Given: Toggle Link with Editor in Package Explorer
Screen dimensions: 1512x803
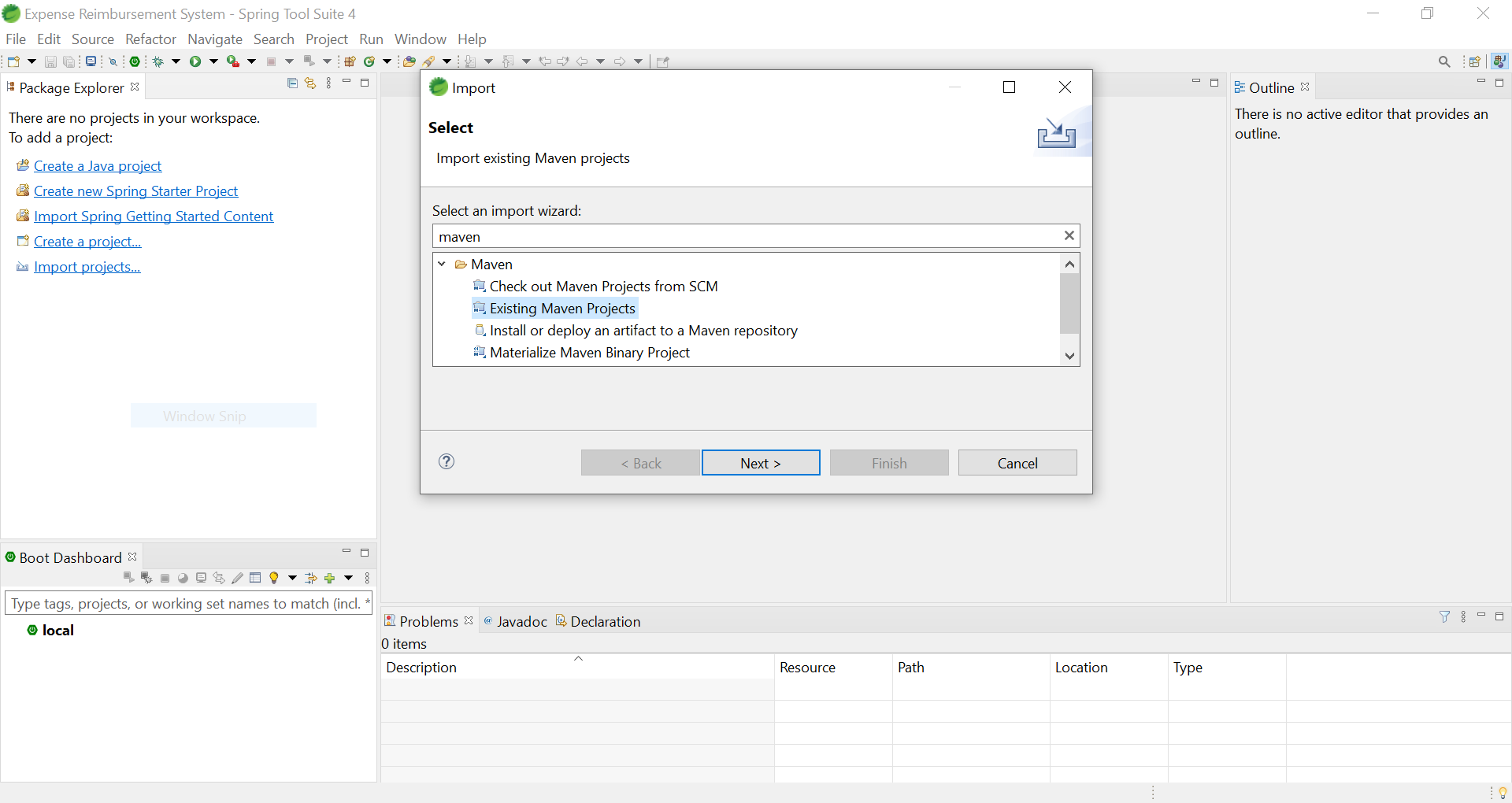Looking at the screenshot, I should coord(310,83).
